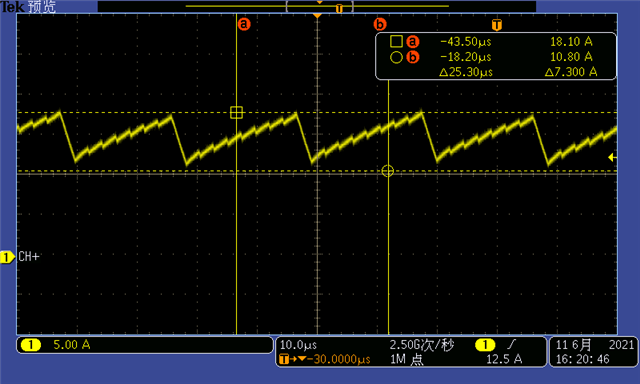This screenshot has width=640, height=384.
Task: Click the 10.0µs timebase readout
Action: (x=298, y=345)
